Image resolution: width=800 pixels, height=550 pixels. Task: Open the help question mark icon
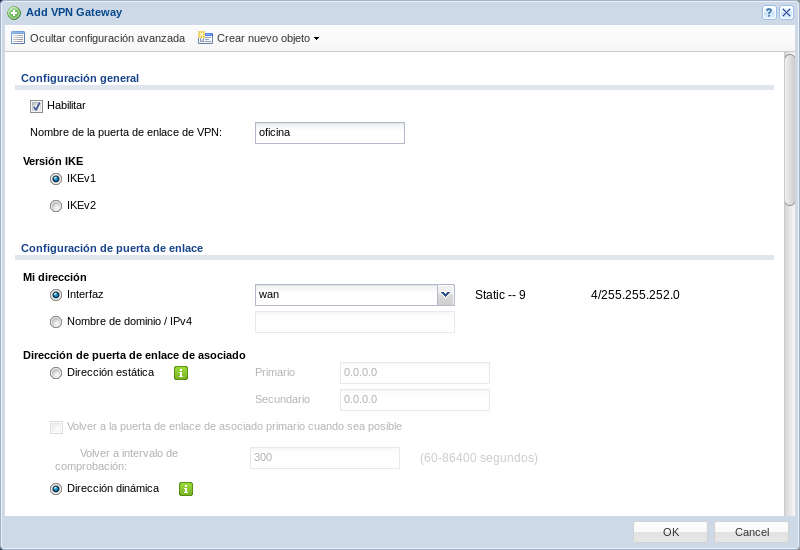[769, 13]
